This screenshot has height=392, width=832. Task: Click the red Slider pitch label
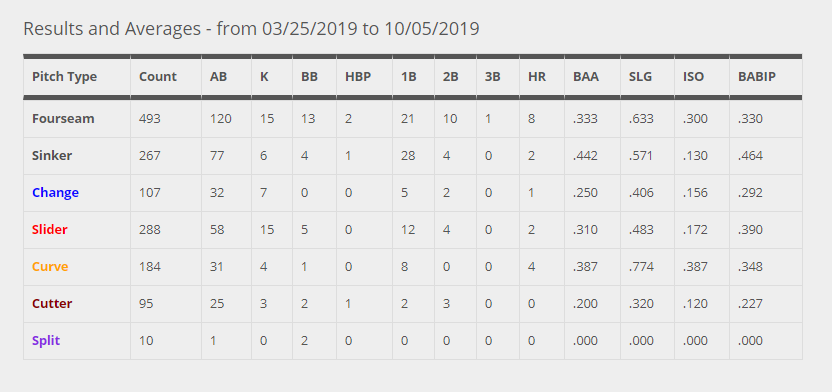[50, 230]
